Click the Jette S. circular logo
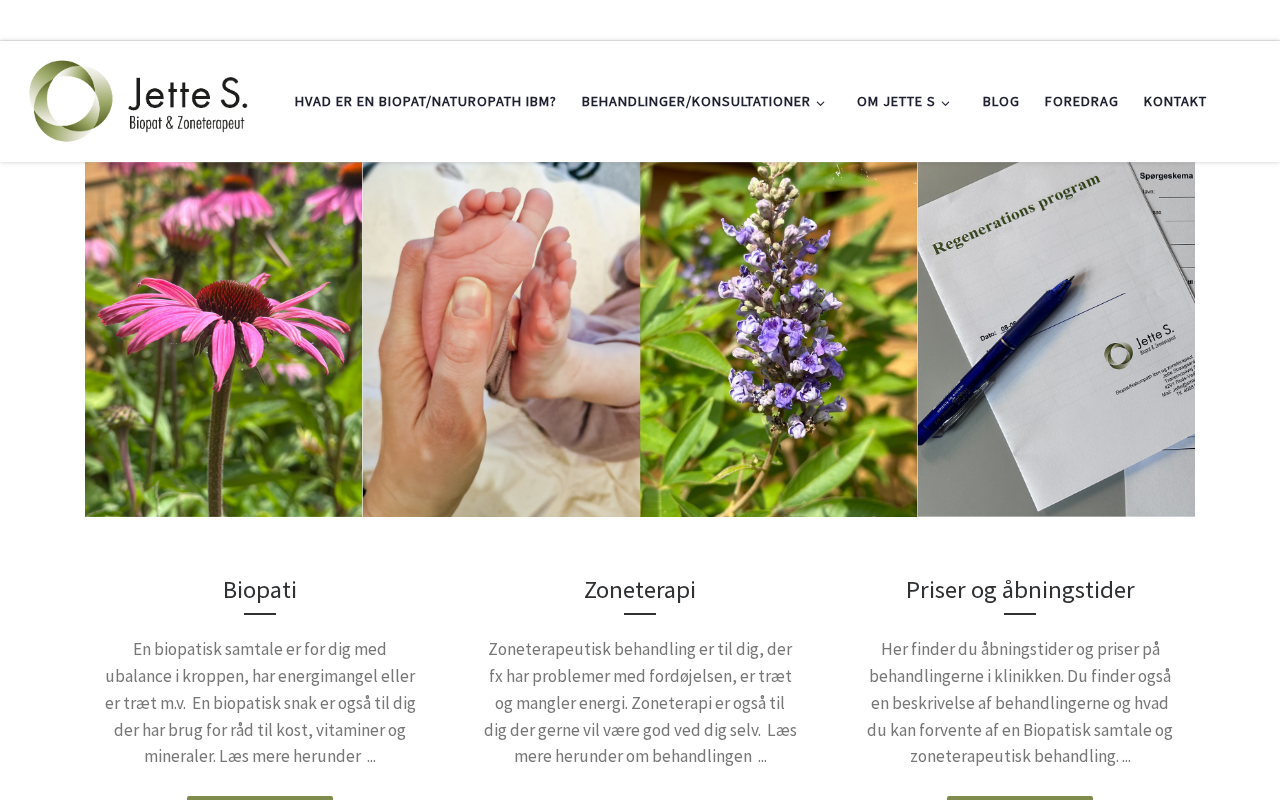 click(x=71, y=101)
